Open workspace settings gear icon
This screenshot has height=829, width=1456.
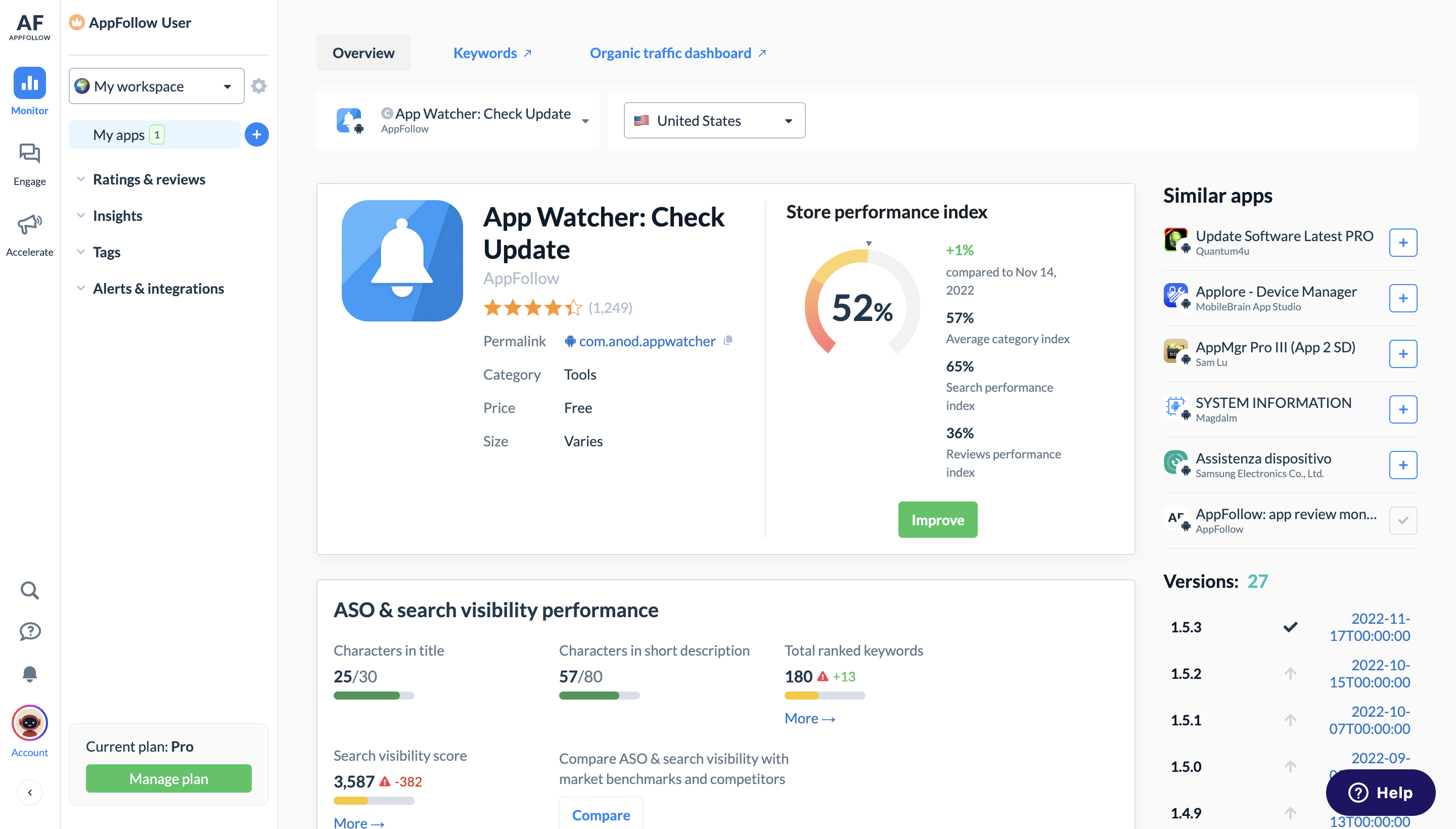coord(258,85)
